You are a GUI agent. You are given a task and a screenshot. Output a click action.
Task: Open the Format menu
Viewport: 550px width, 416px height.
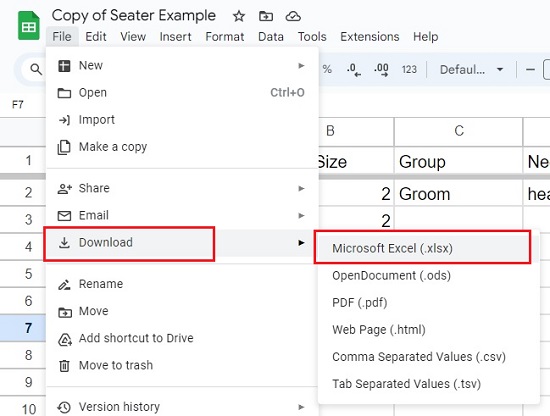click(x=225, y=36)
